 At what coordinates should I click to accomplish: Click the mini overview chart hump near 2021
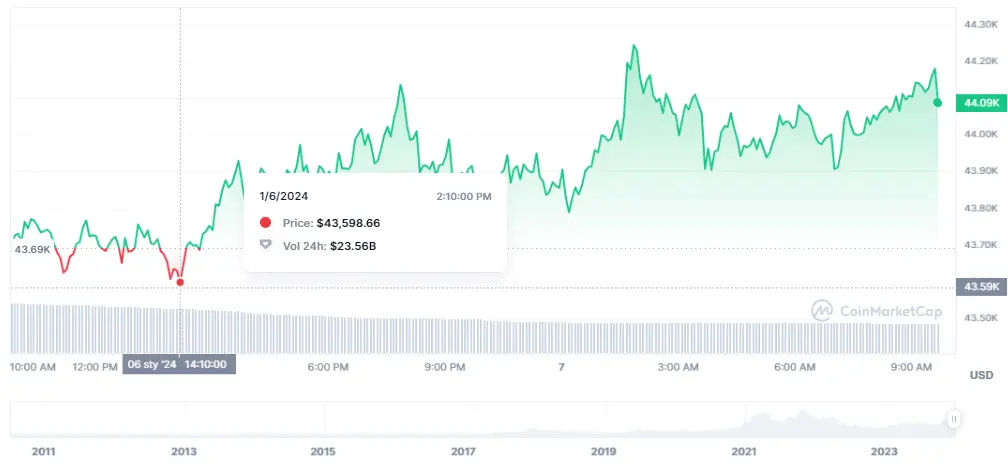click(765, 420)
